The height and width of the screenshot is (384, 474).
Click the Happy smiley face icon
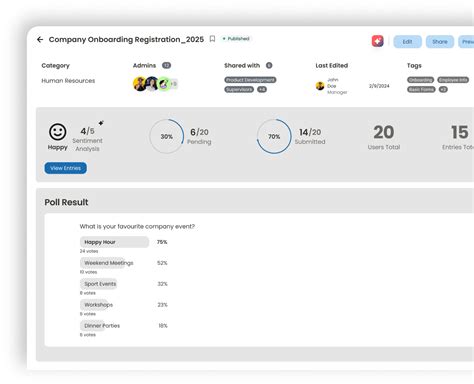(x=58, y=132)
